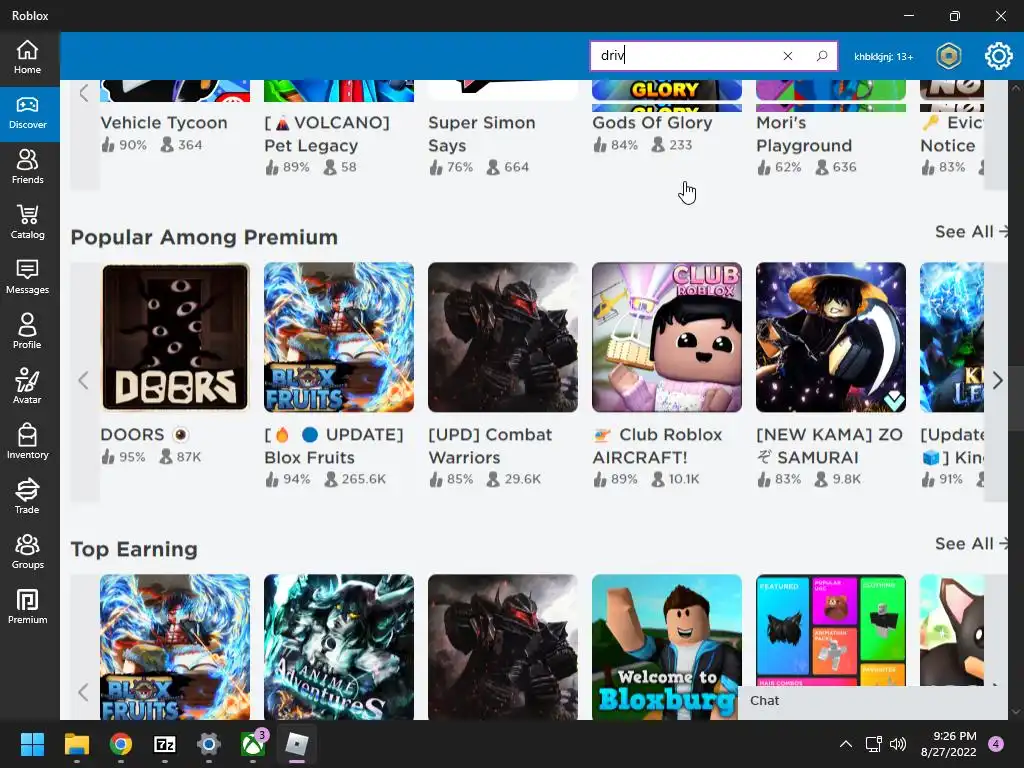Viewport: 1024px width, 768px height.
Task: Open Blox Fruits in Popular Among Premium
Action: [x=339, y=337]
